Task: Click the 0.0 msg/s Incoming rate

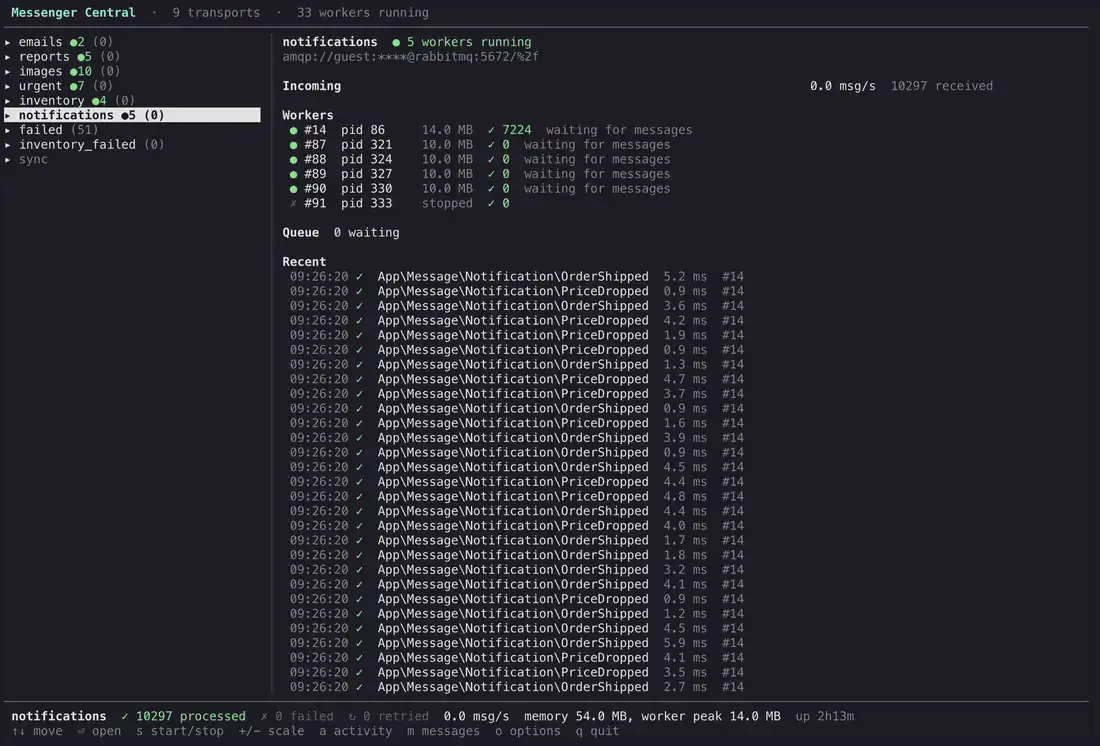Action: [x=843, y=86]
